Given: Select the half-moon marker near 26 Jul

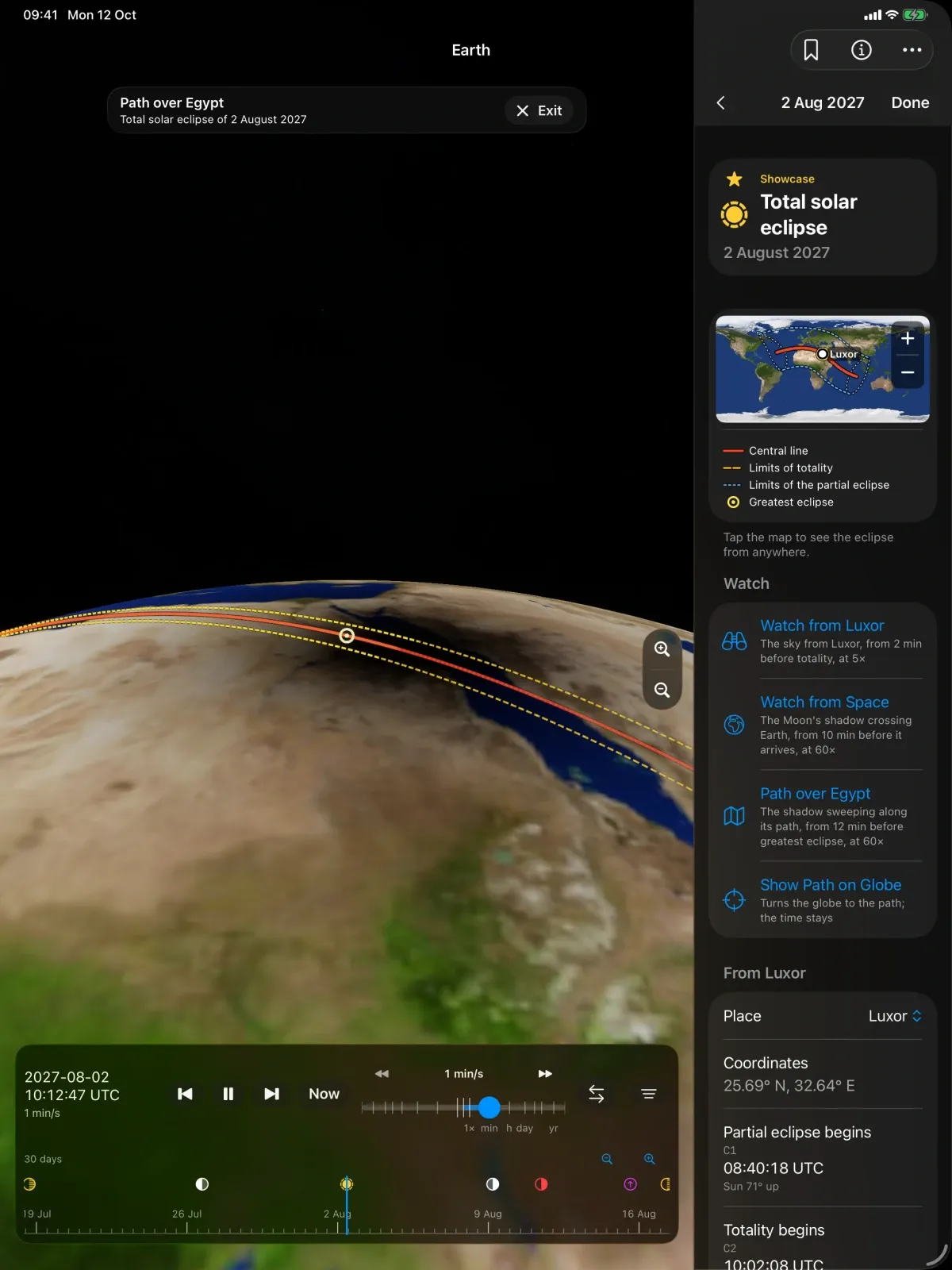Looking at the screenshot, I should (x=202, y=1183).
